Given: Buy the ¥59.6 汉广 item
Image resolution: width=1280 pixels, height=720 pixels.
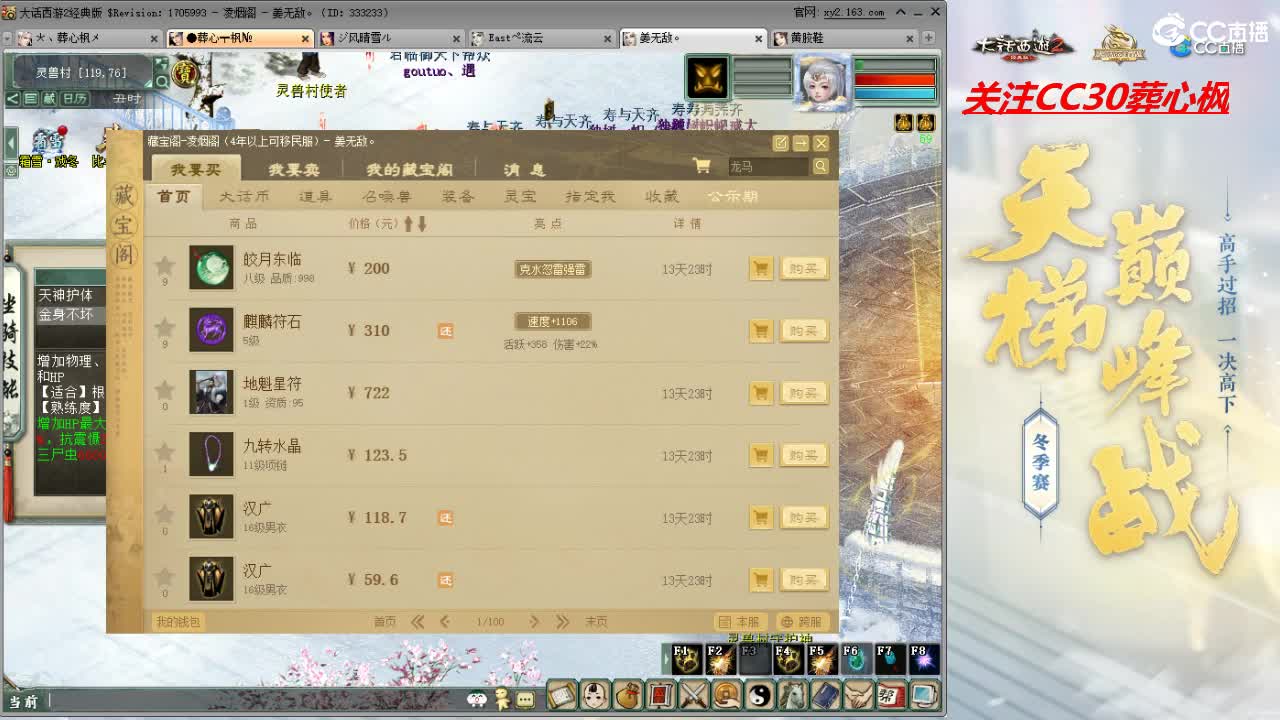Looking at the screenshot, I should [804, 580].
